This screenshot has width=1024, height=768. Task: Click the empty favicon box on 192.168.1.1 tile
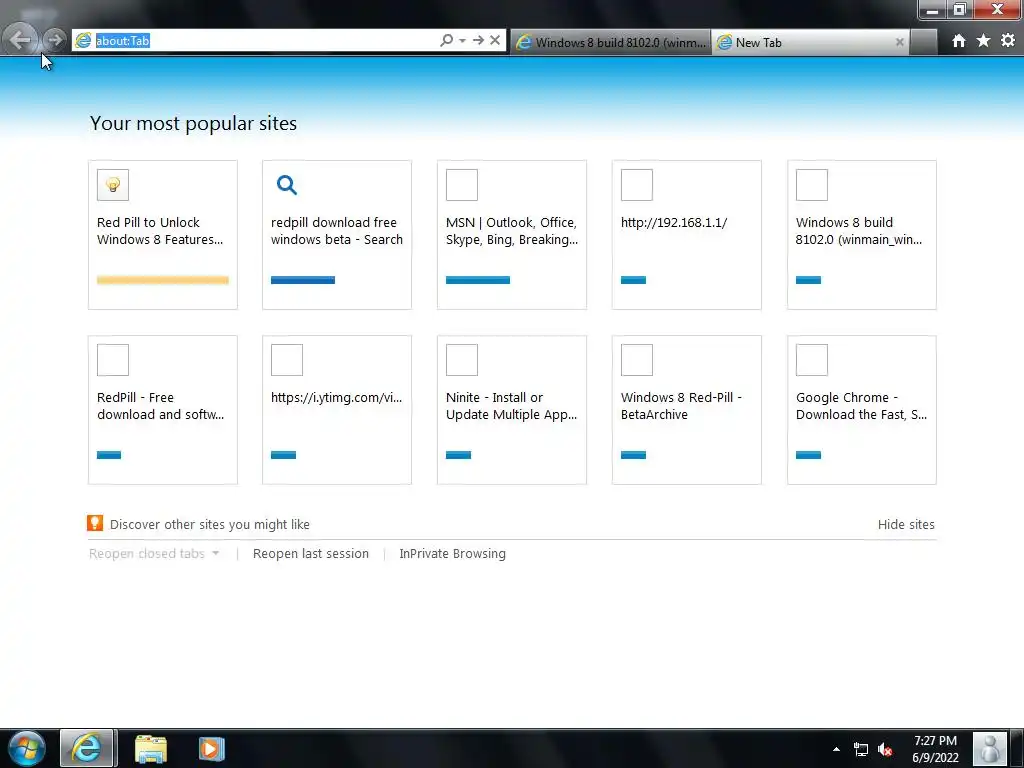click(637, 185)
